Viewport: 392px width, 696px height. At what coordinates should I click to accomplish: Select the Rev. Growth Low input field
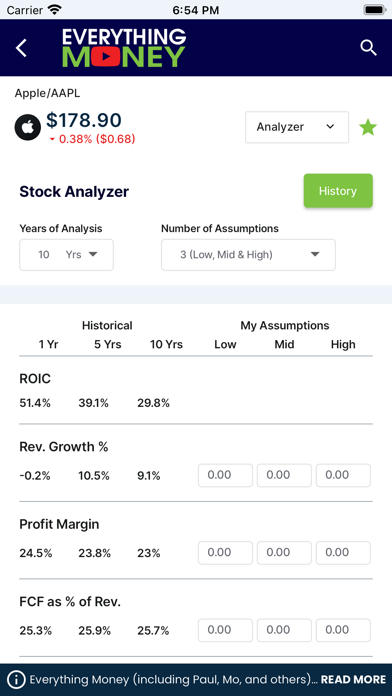click(x=226, y=475)
